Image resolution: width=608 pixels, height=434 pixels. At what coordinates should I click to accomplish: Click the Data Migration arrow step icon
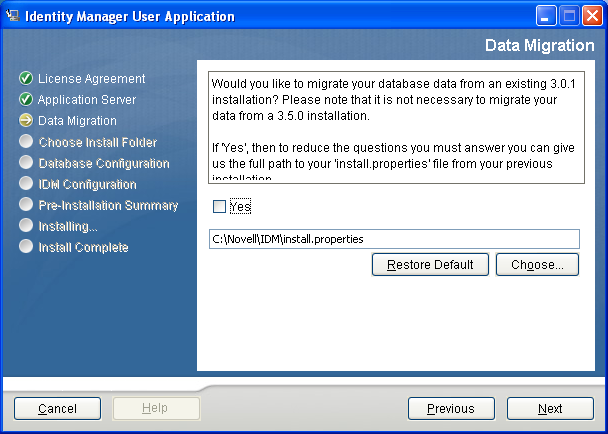26,121
